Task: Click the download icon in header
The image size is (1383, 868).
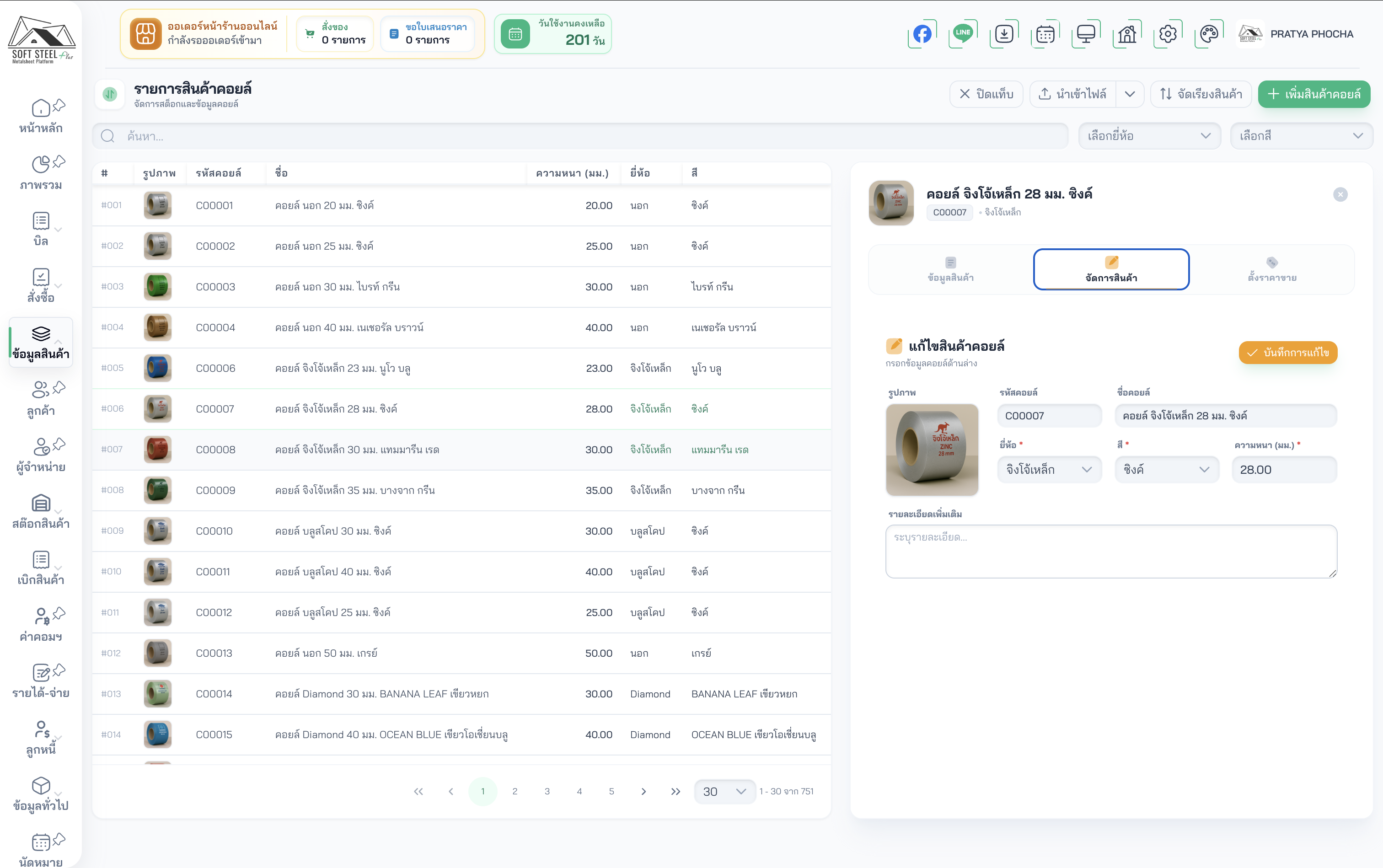Action: click(x=1003, y=34)
